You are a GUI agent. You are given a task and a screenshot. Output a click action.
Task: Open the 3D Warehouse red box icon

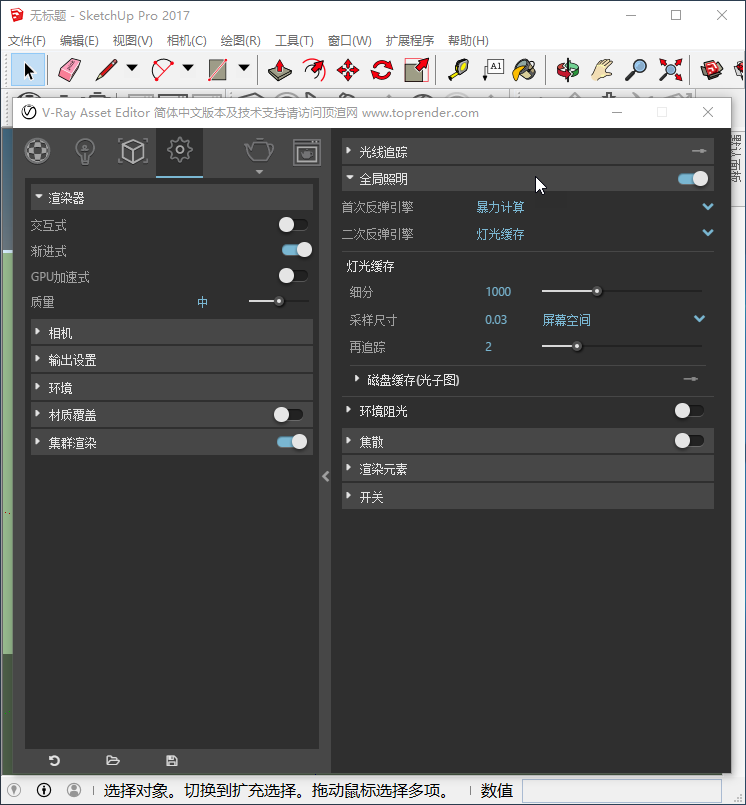712,69
